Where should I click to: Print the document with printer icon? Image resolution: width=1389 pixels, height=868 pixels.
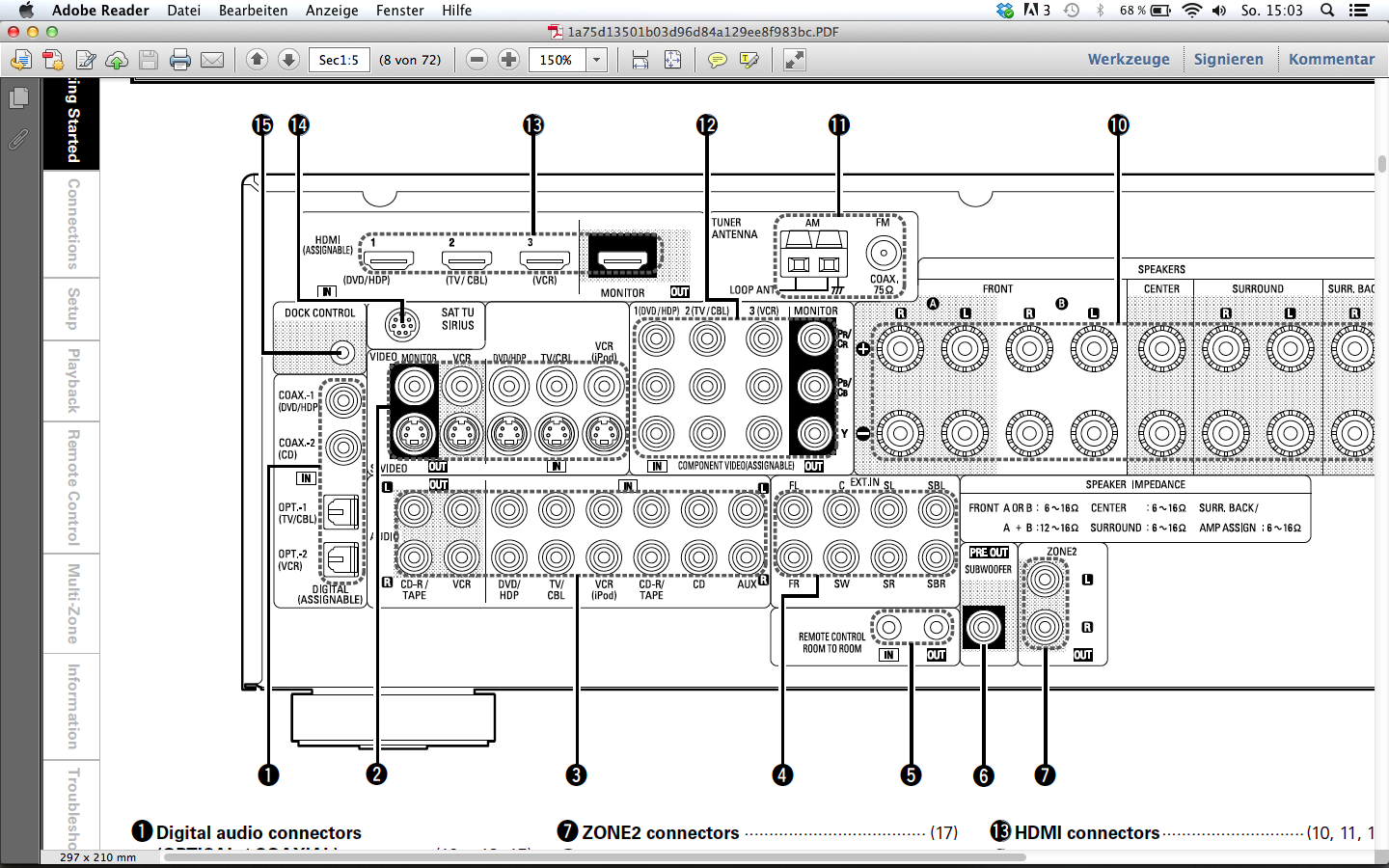coord(180,60)
